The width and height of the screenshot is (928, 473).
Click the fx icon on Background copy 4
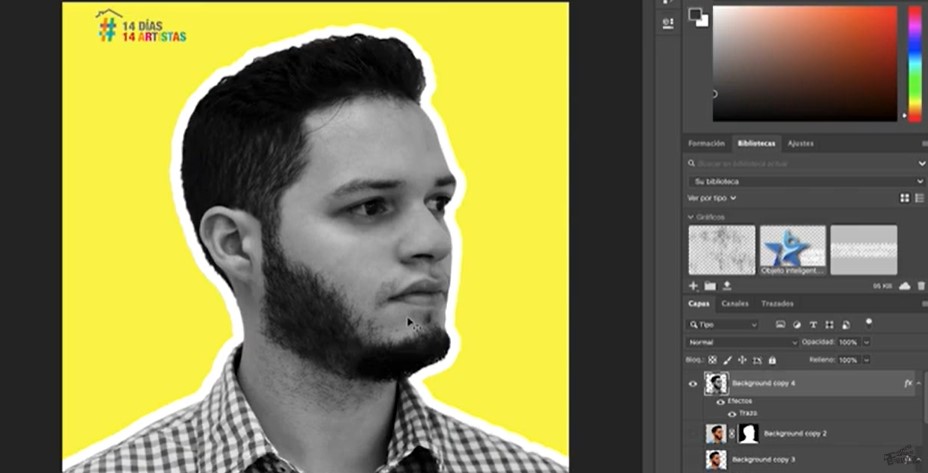(908, 383)
